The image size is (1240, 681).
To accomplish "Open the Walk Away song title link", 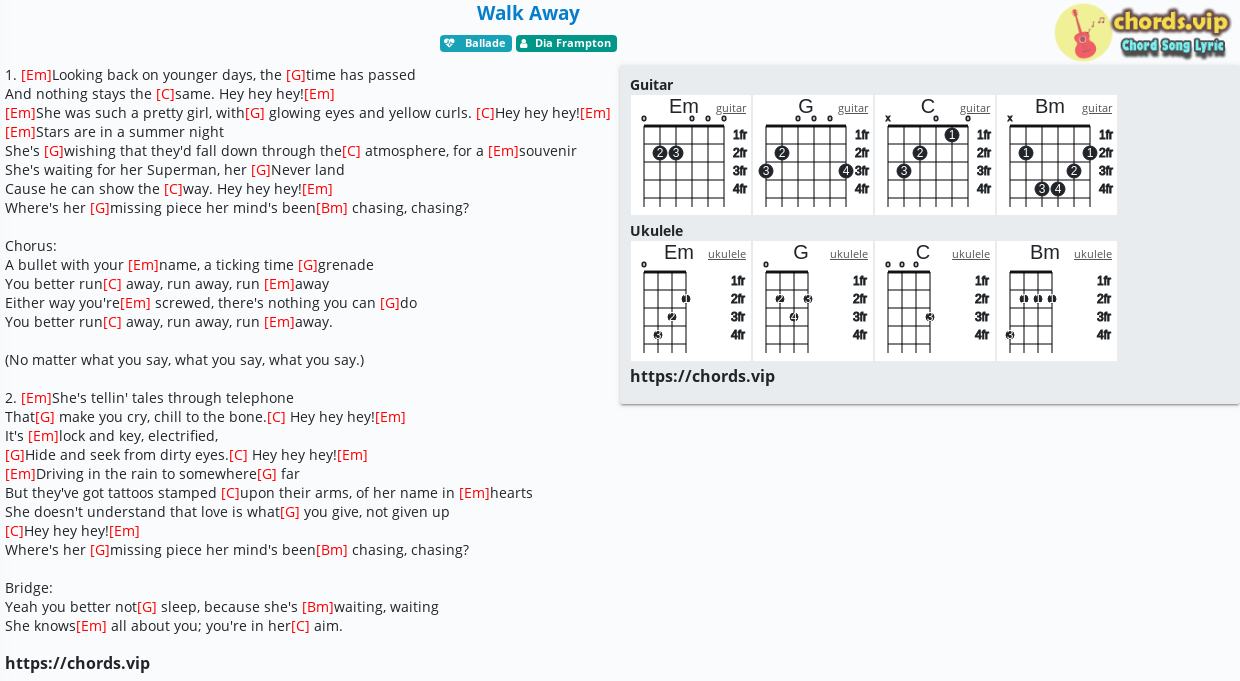I will [x=528, y=13].
